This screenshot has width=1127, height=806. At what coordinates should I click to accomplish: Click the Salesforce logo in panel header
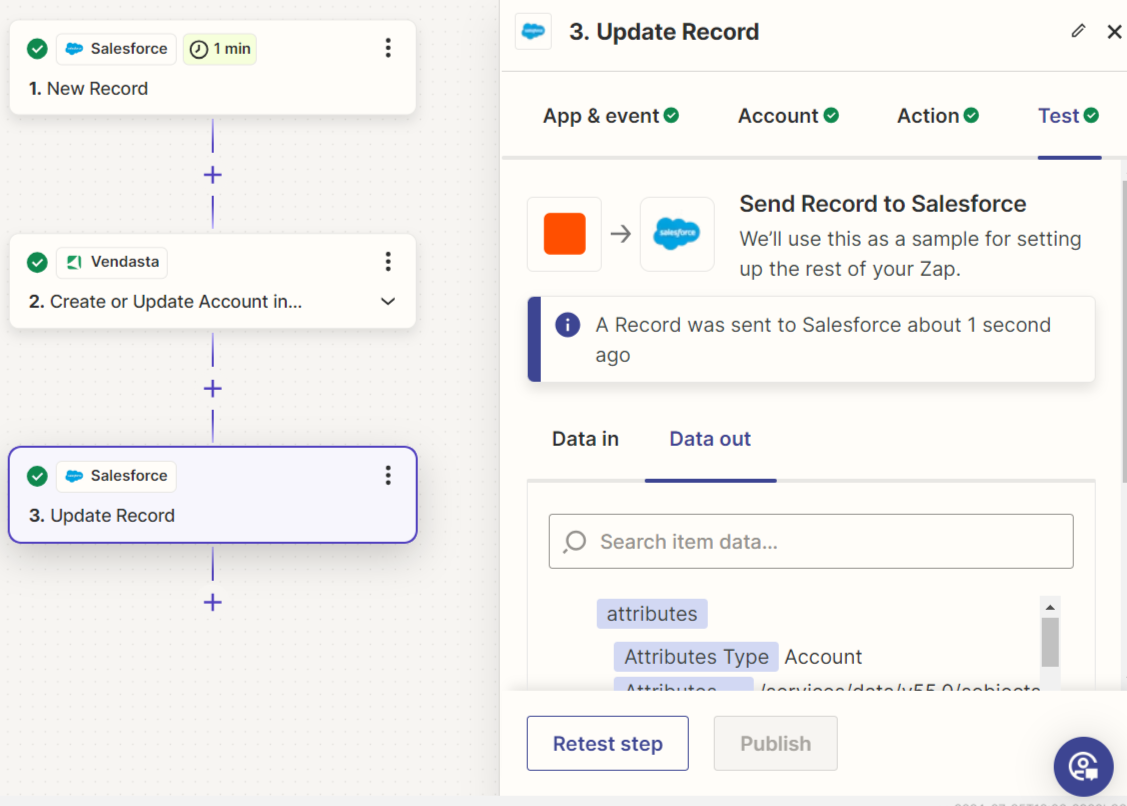tap(533, 31)
